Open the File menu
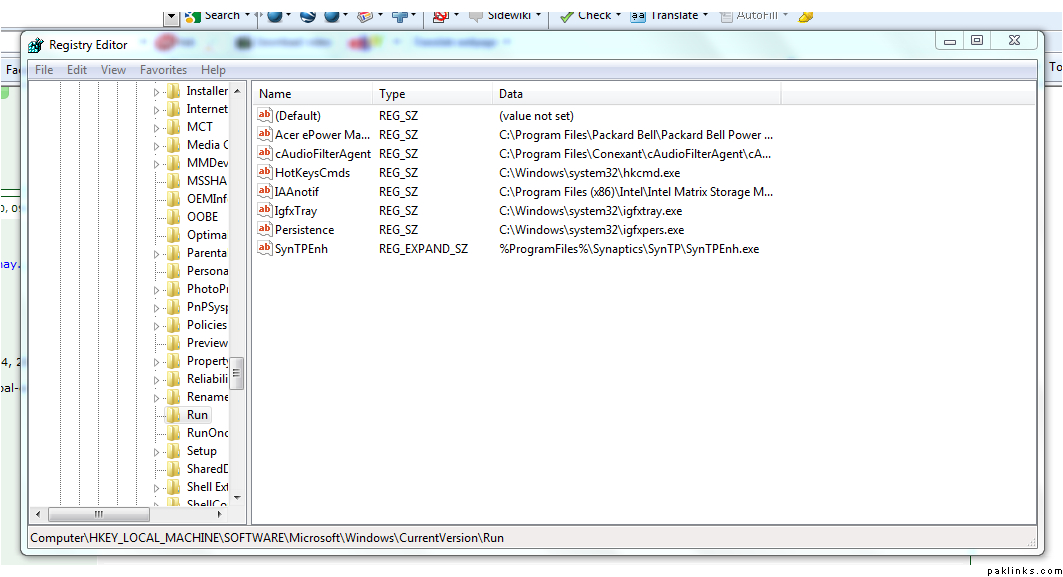 click(x=44, y=70)
